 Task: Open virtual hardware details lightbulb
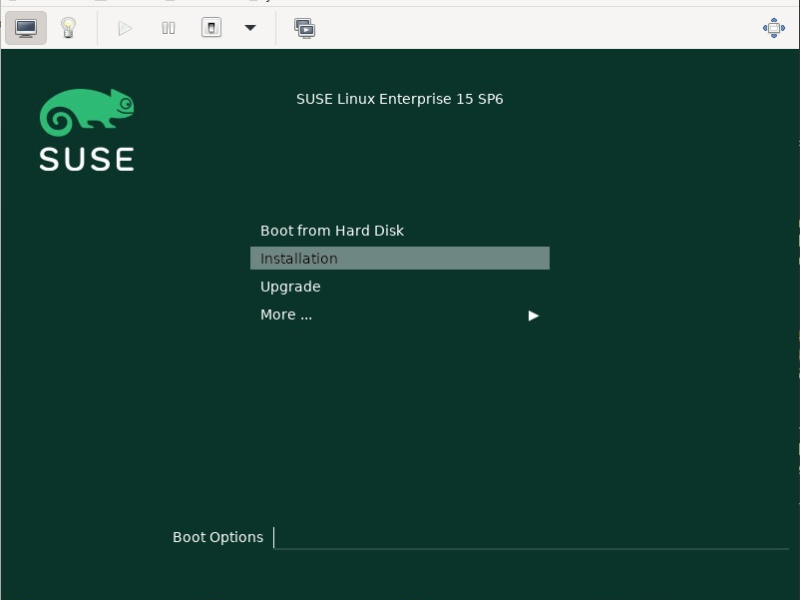(68, 28)
